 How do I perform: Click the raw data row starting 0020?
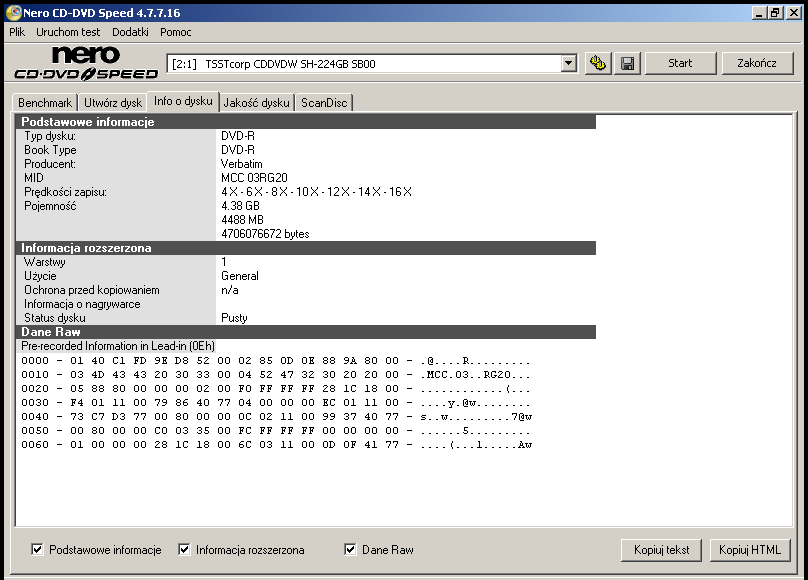[276, 388]
